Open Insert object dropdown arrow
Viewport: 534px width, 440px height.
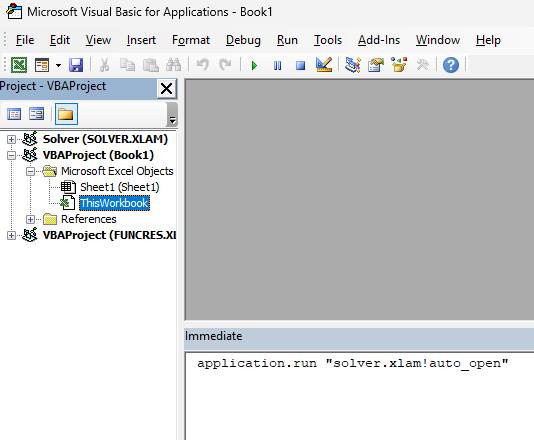pyautogui.click(x=58, y=65)
